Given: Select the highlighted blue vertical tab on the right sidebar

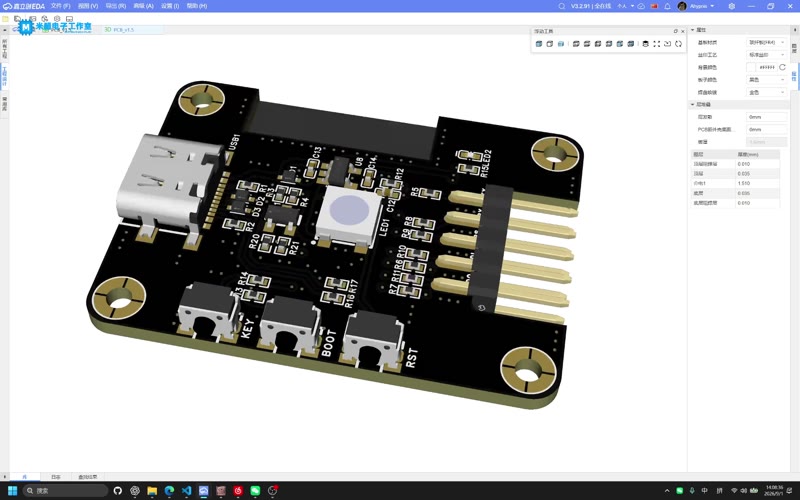Looking at the screenshot, I should 794,76.
